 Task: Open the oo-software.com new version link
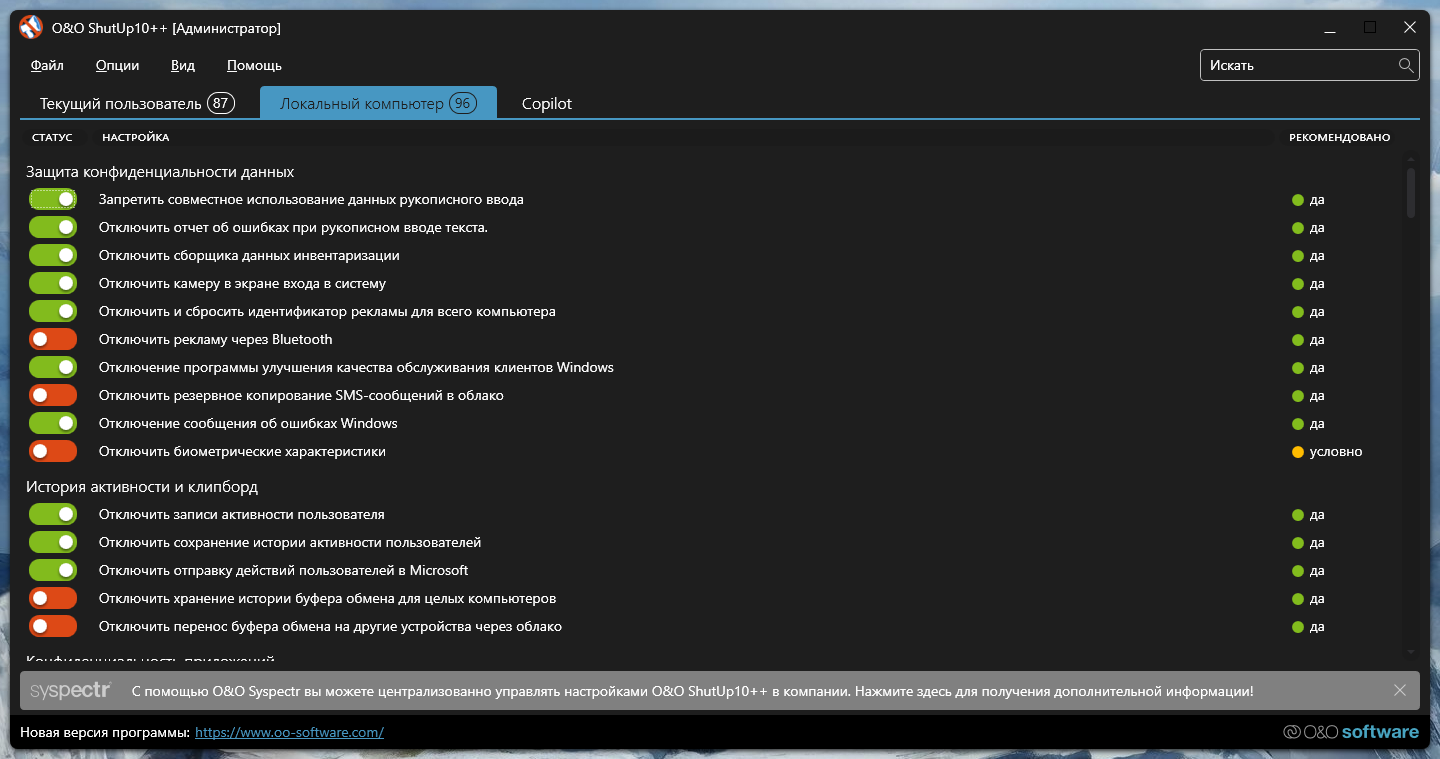click(289, 732)
